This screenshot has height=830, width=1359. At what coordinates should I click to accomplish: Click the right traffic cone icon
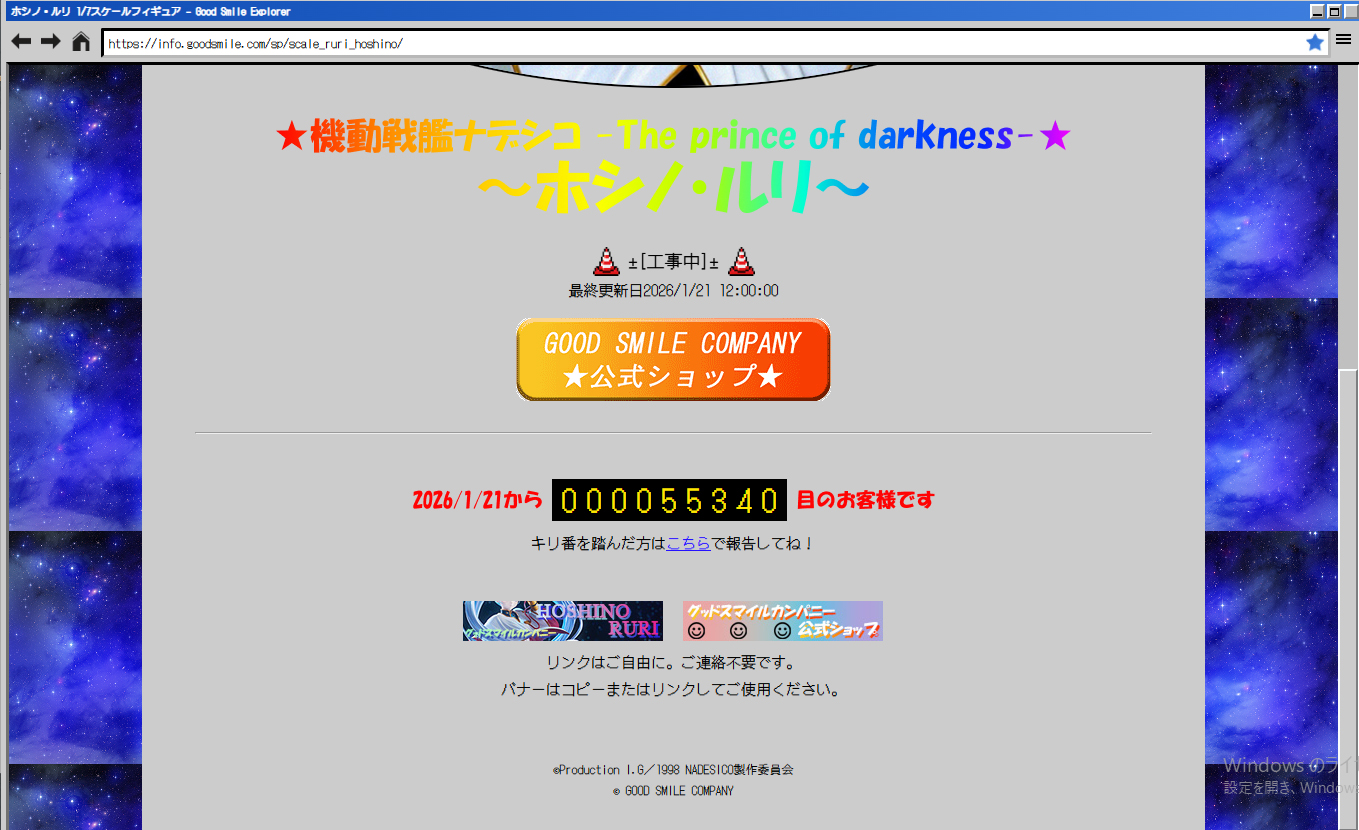(741, 261)
